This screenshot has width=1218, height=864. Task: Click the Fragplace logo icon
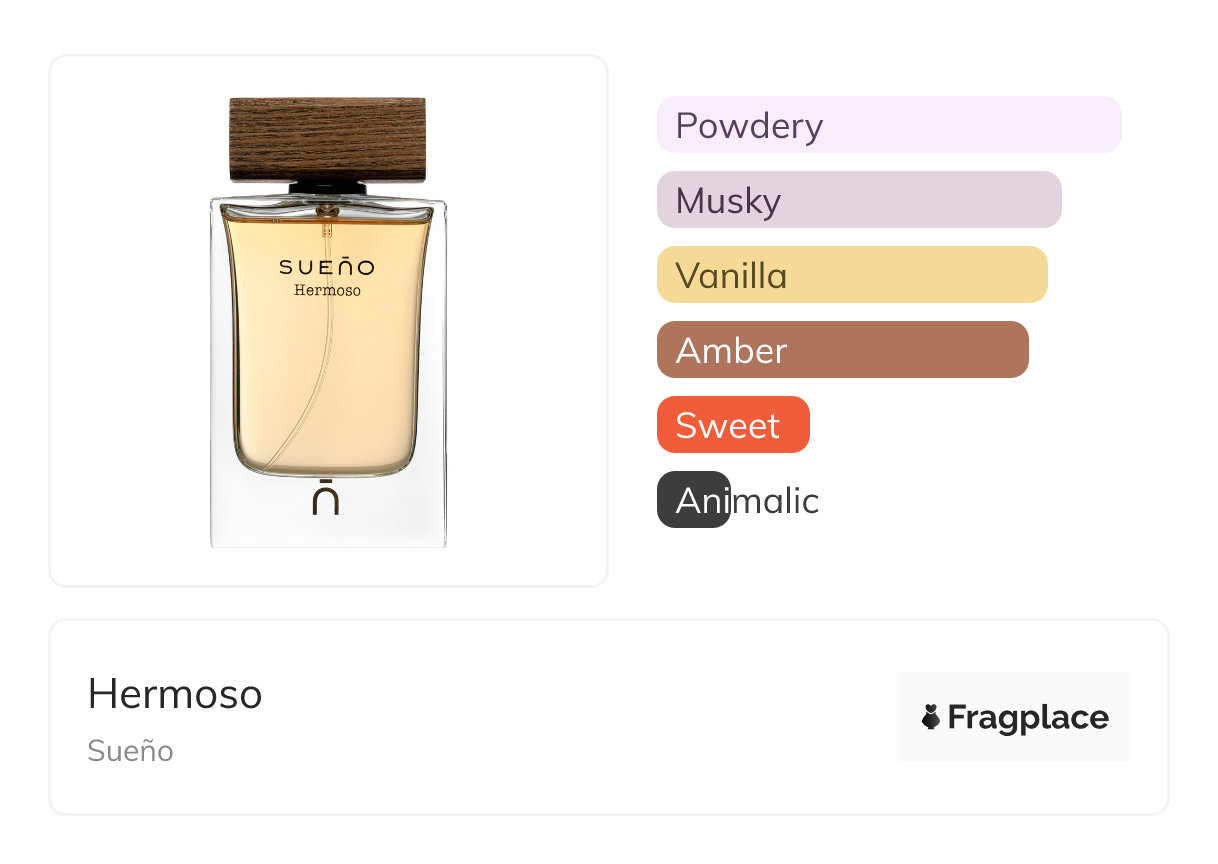931,717
